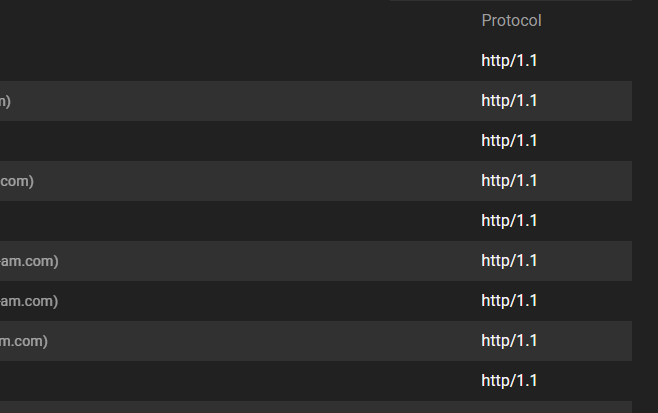The height and width of the screenshot is (413, 658).
Task: Select the third row's http/1.1 protocol value
Action: click(509, 141)
